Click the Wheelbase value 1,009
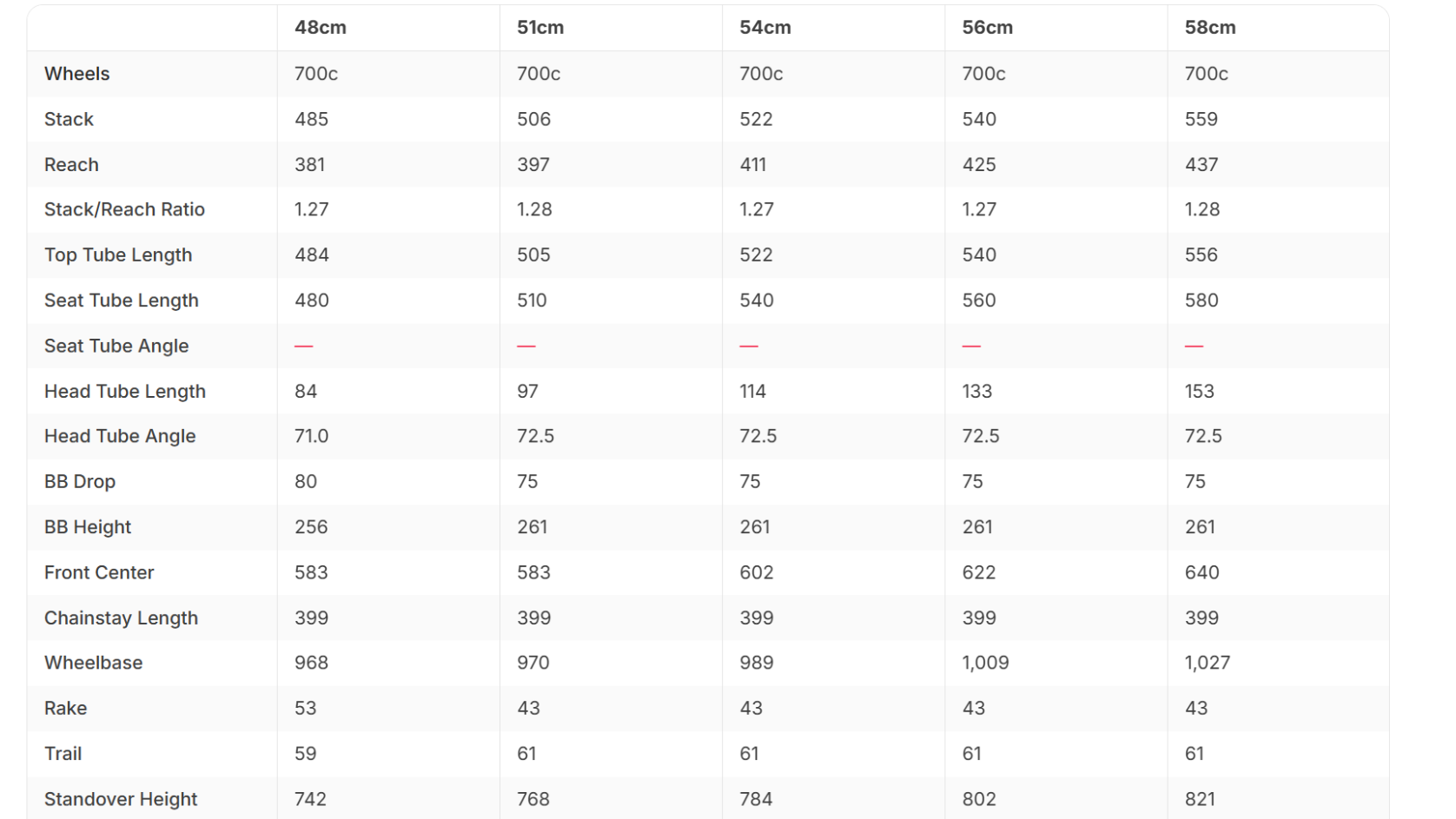The height and width of the screenshot is (819, 1456). click(x=985, y=663)
